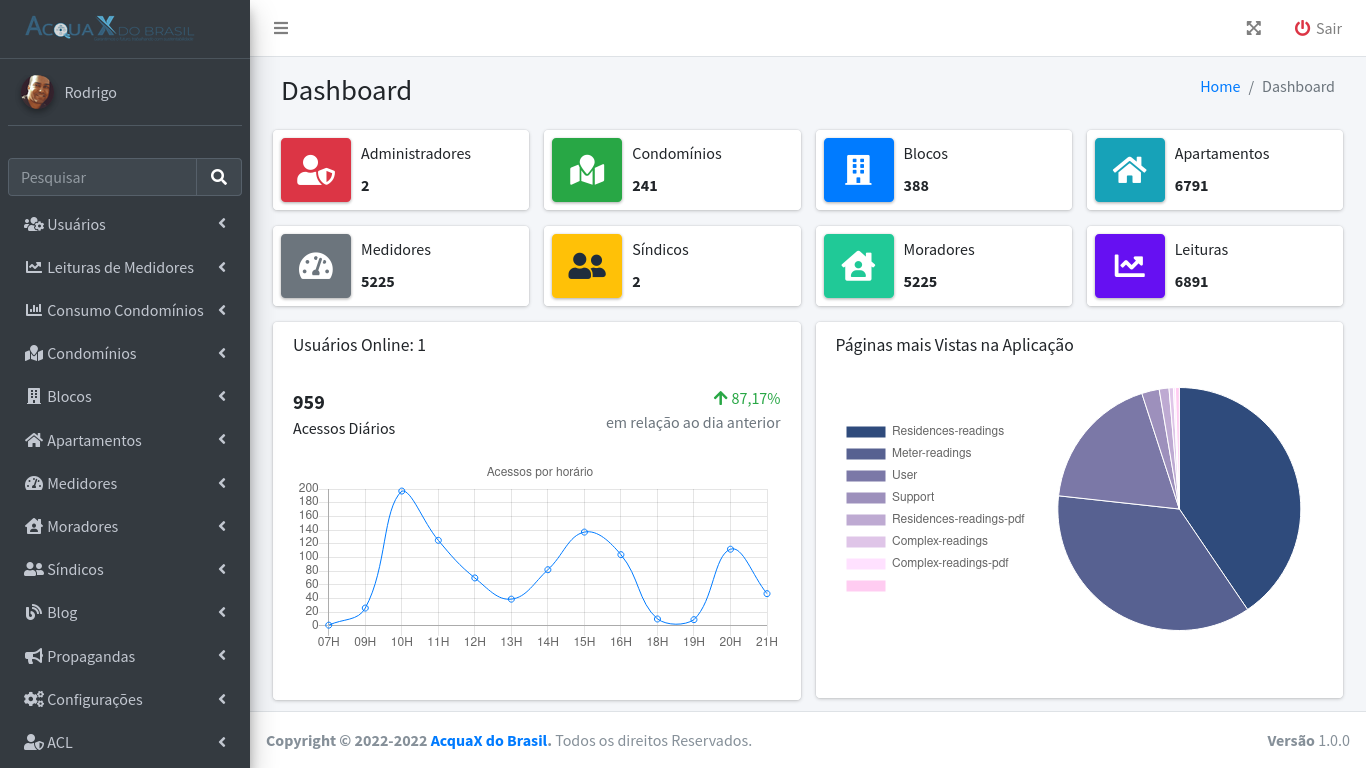Expand the Usuários sidebar menu chevron
1366x768 pixels.
[x=222, y=224]
